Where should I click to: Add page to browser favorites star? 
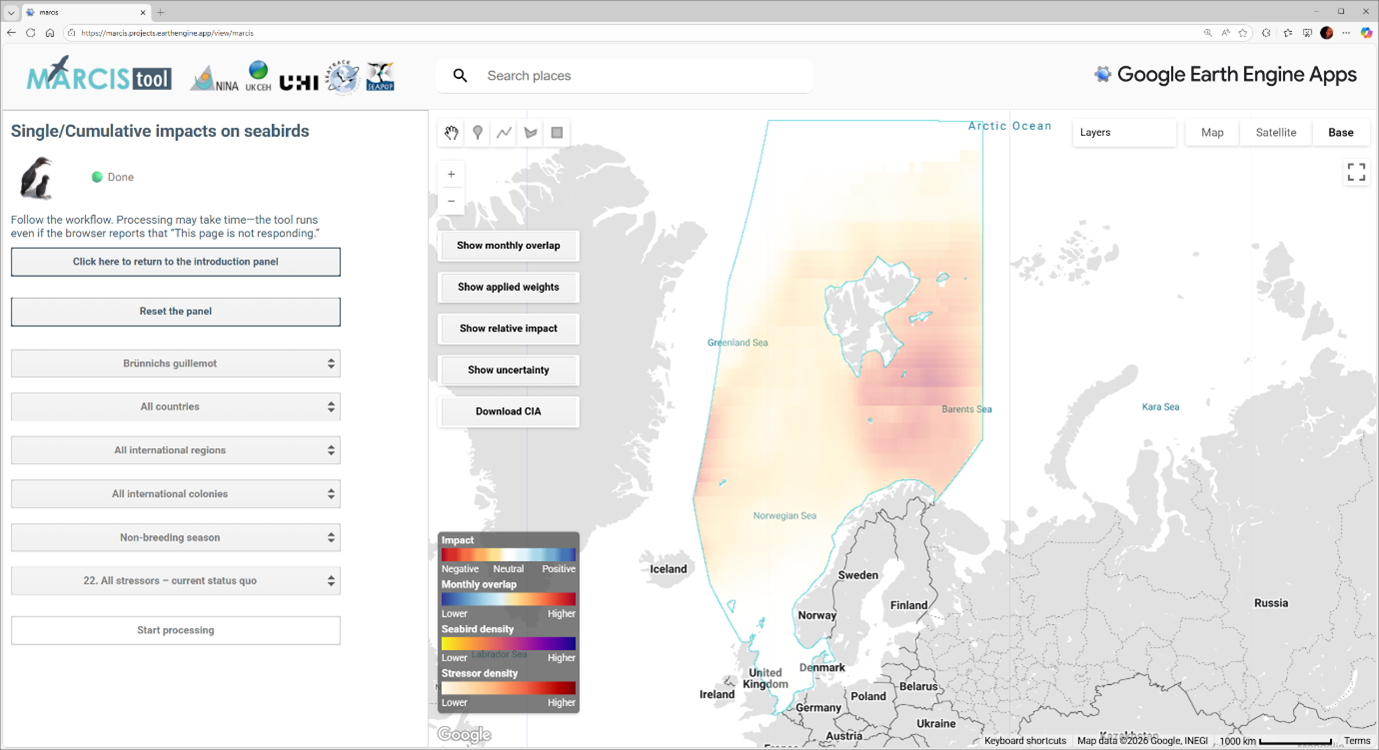[x=1243, y=33]
